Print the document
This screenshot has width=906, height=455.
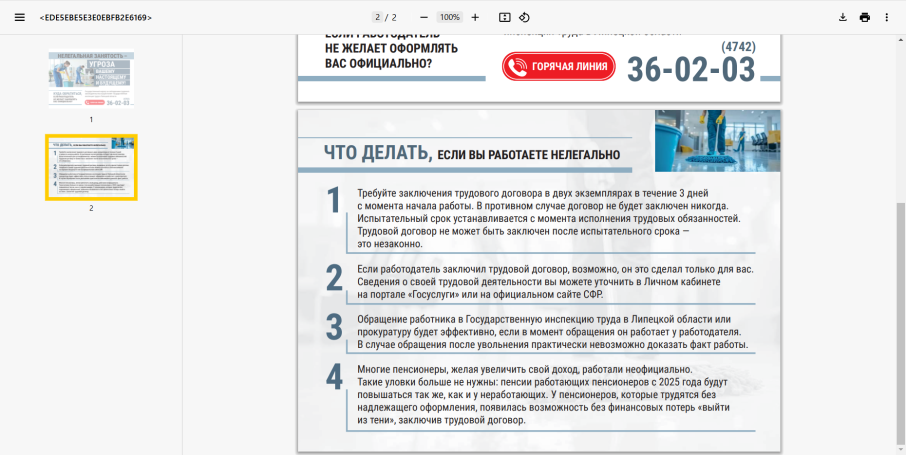[864, 17]
